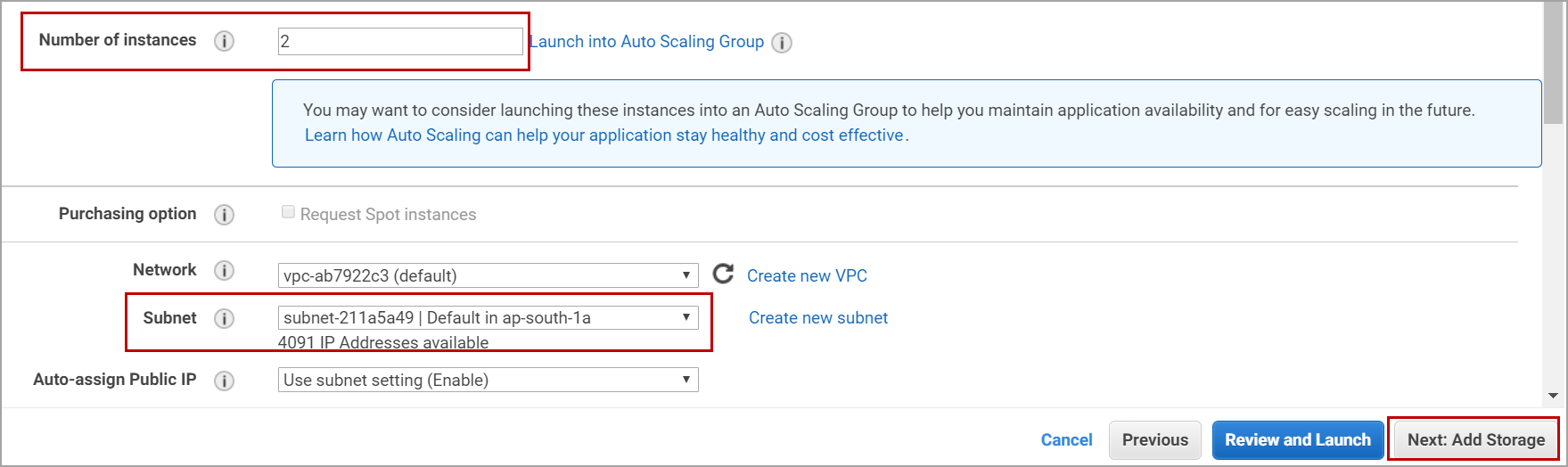Click Launch into Auto Scaling Group link
This screenshot has width=1568, height=467.
tap(647, 42)
